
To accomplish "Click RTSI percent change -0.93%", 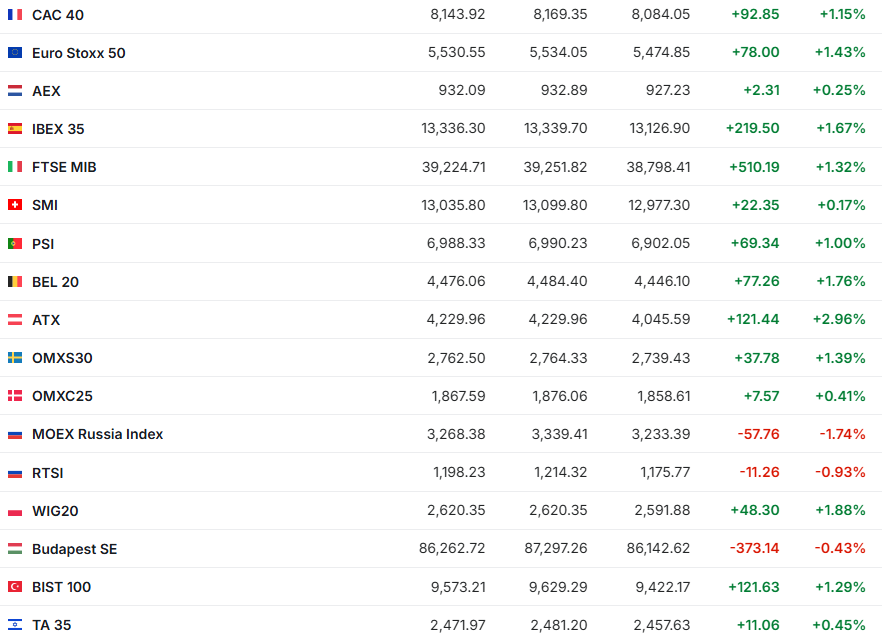I will (x=842, y=473).
